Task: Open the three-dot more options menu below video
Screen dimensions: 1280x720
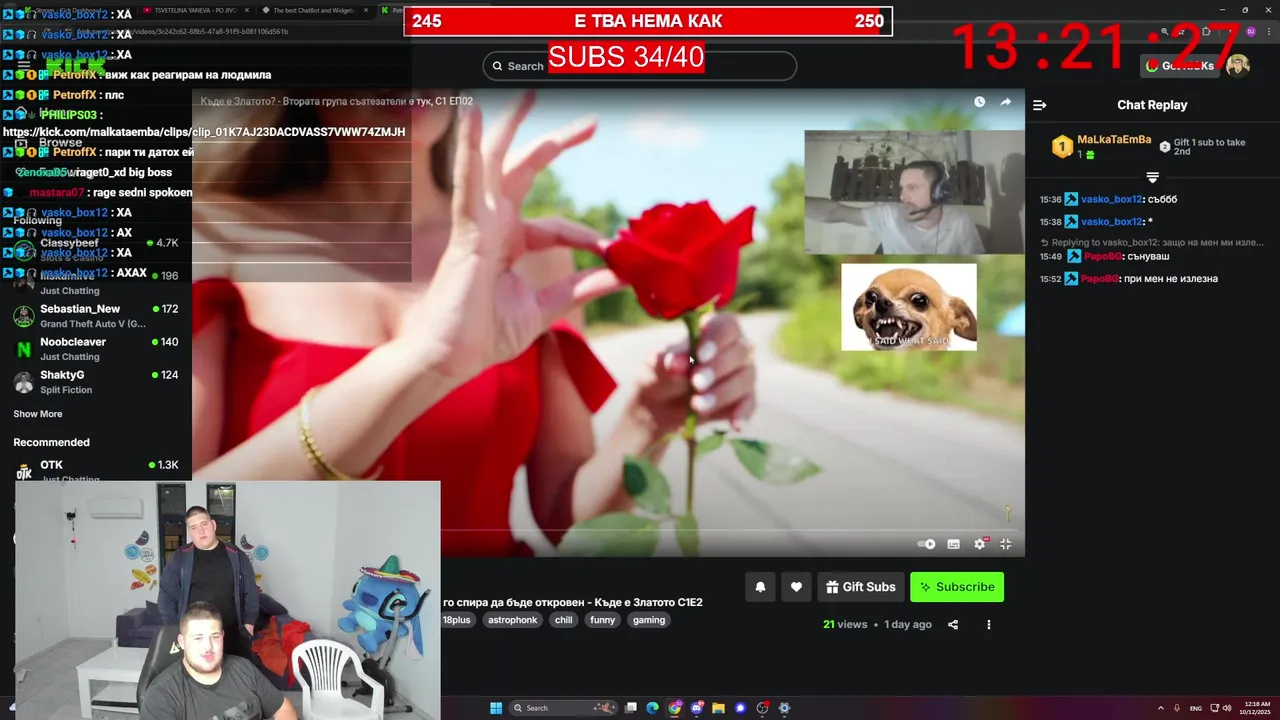Action: 989,625
